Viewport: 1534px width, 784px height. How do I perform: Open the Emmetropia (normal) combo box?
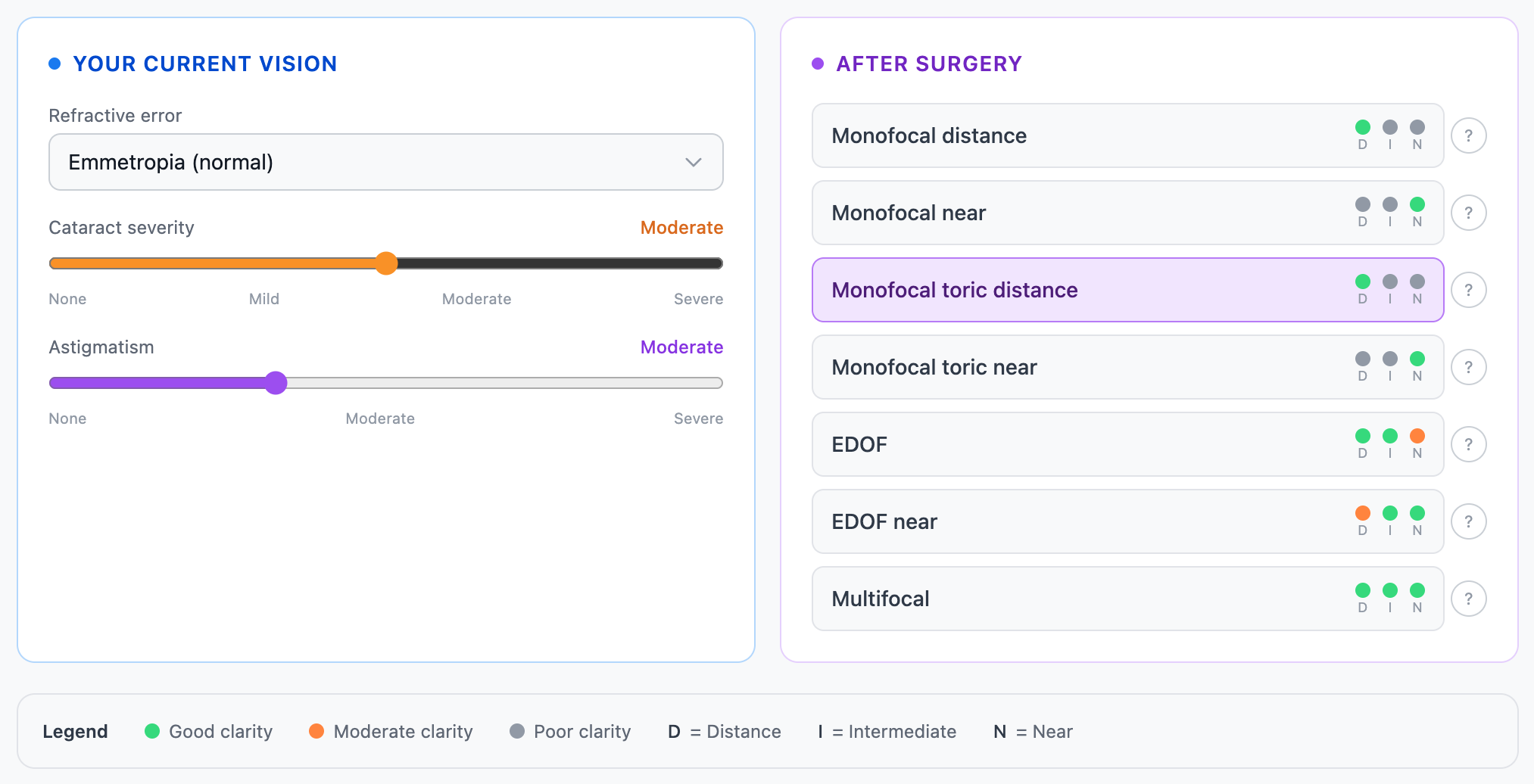pyautogui.click(x=386, y=162)
